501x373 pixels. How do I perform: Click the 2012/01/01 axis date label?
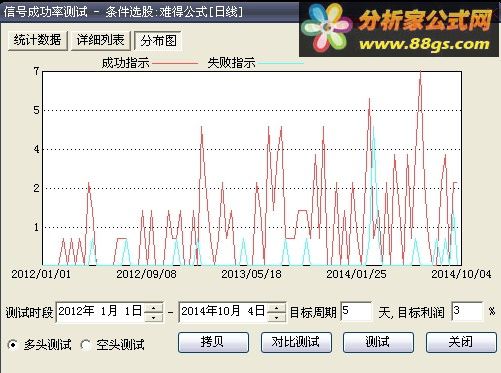pyautogui.click(x=41, y=274)
